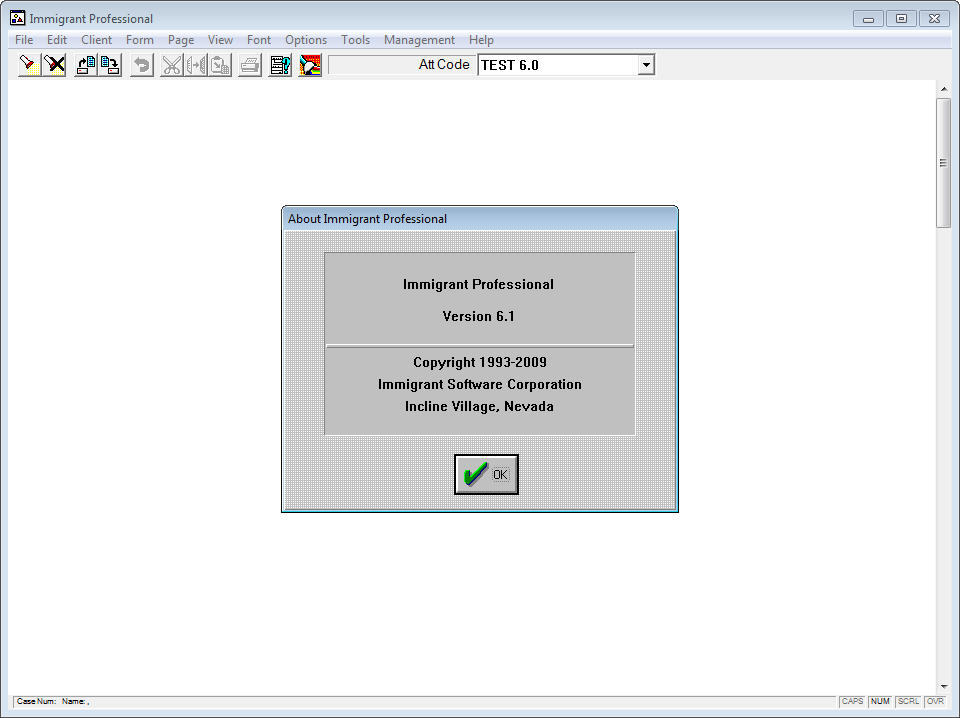Click the 'Version 6.1' text
This screenshot has height=718, width=960.
[479, 316]
